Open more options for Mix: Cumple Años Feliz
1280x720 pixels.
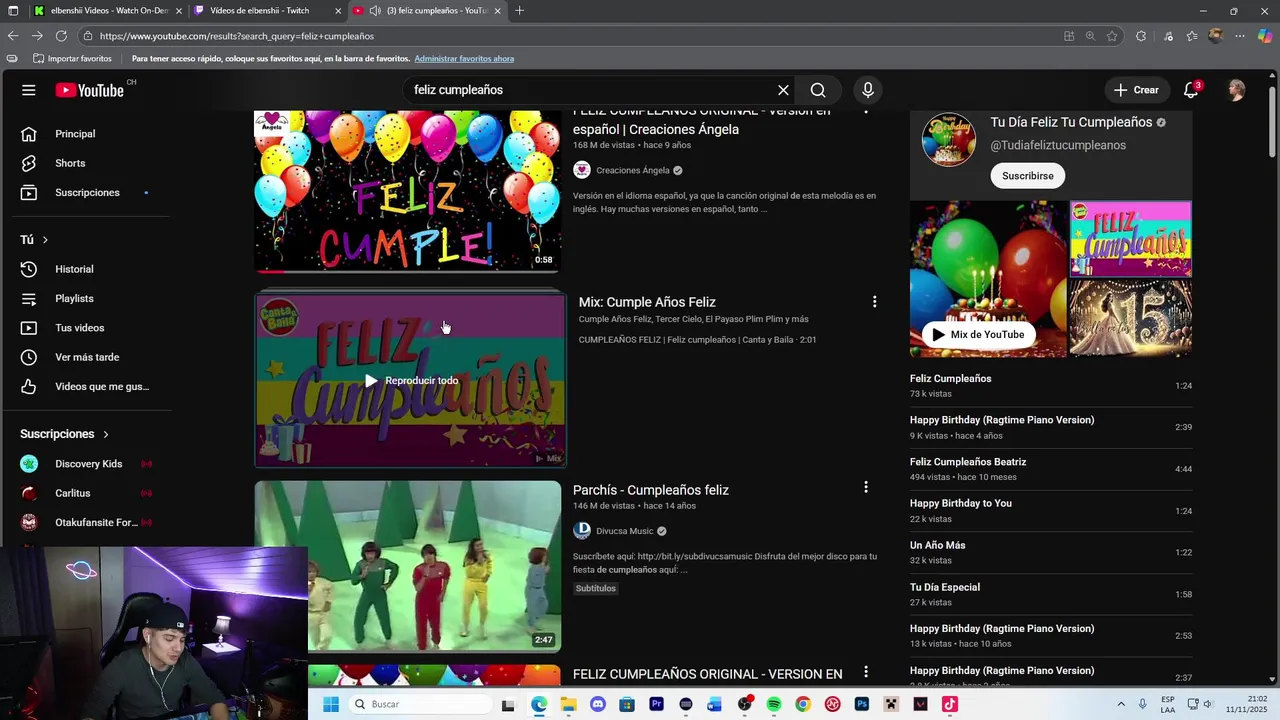[874, 302]
